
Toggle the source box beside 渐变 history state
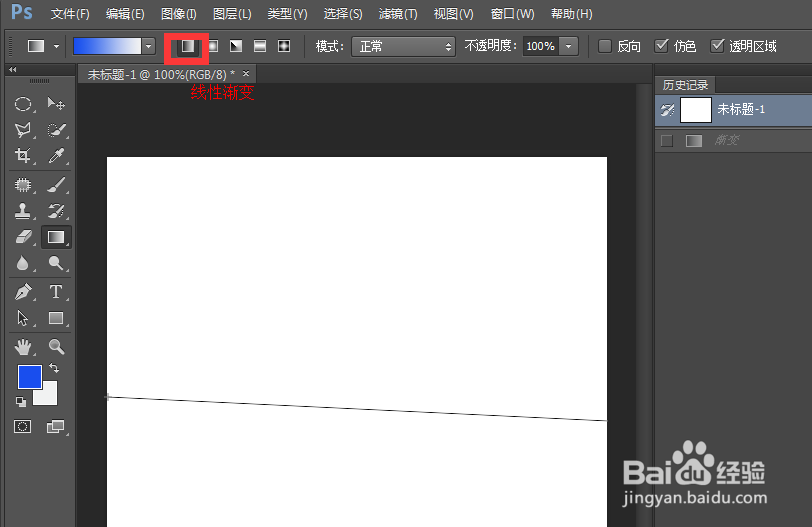[667, 140]
